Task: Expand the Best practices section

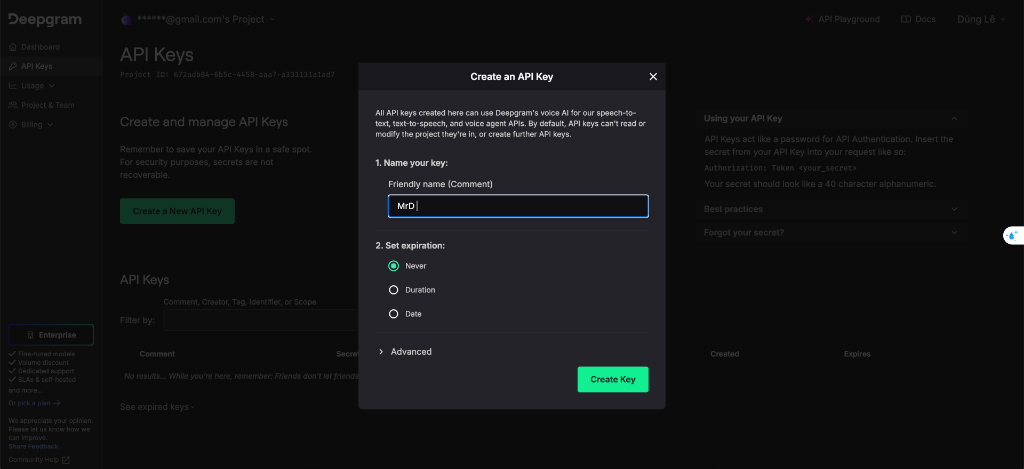Action: tap(831, 209)
